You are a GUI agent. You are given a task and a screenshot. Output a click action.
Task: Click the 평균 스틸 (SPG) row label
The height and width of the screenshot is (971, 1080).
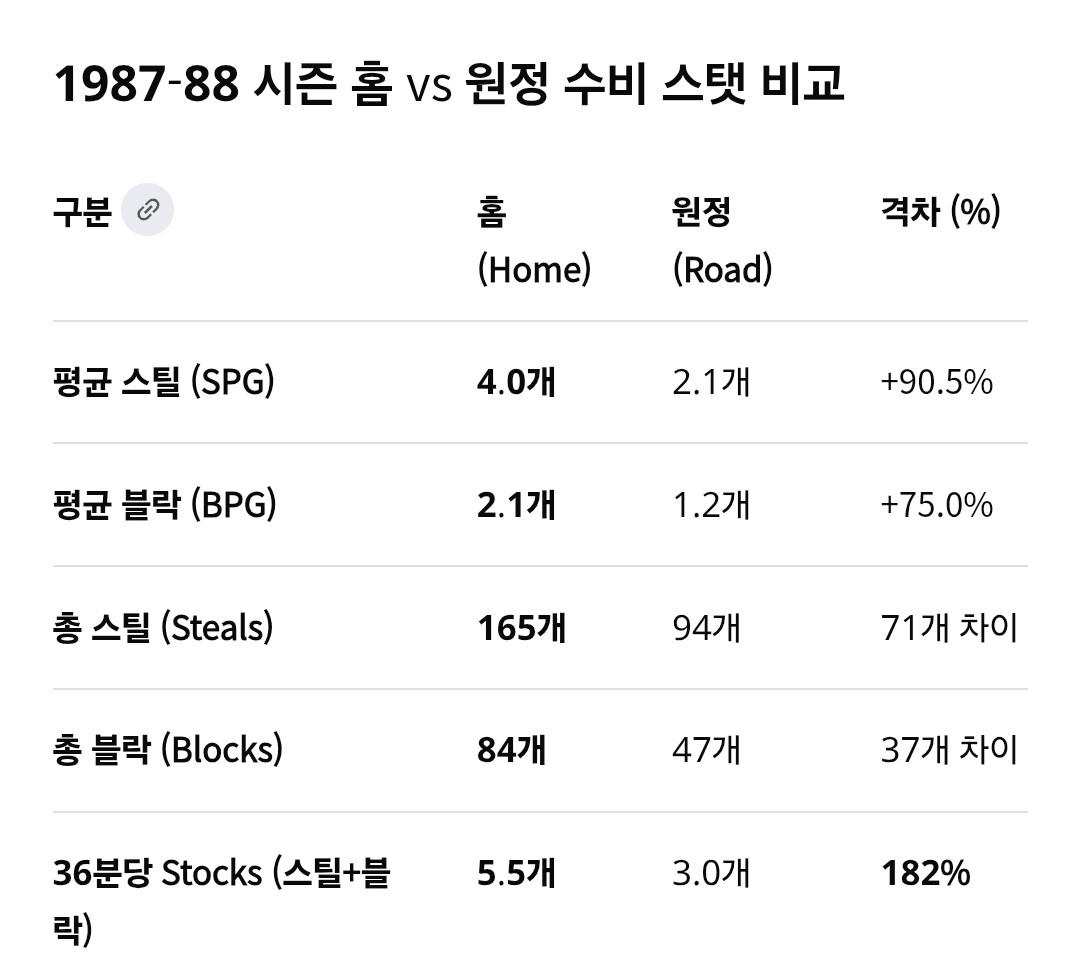pos(163,382)
